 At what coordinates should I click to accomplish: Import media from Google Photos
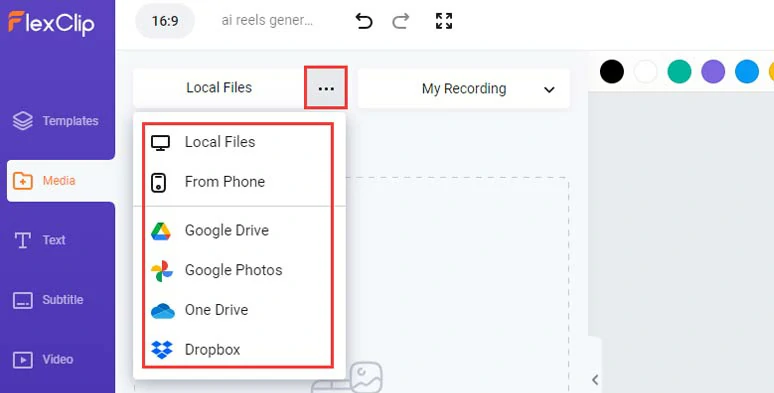[238, 270]
